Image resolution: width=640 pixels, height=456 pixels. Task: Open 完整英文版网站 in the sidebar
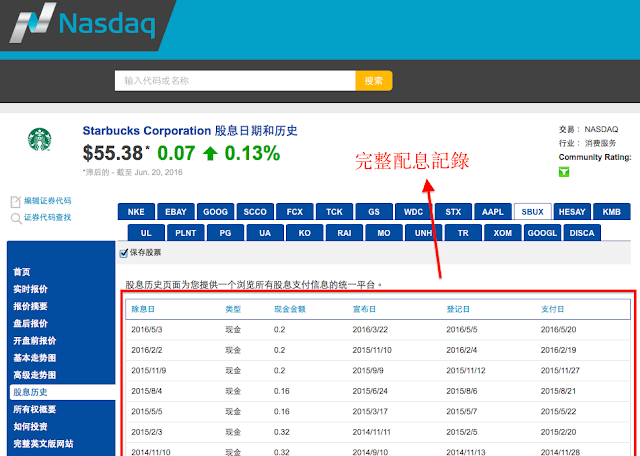[x=43, y=443]
